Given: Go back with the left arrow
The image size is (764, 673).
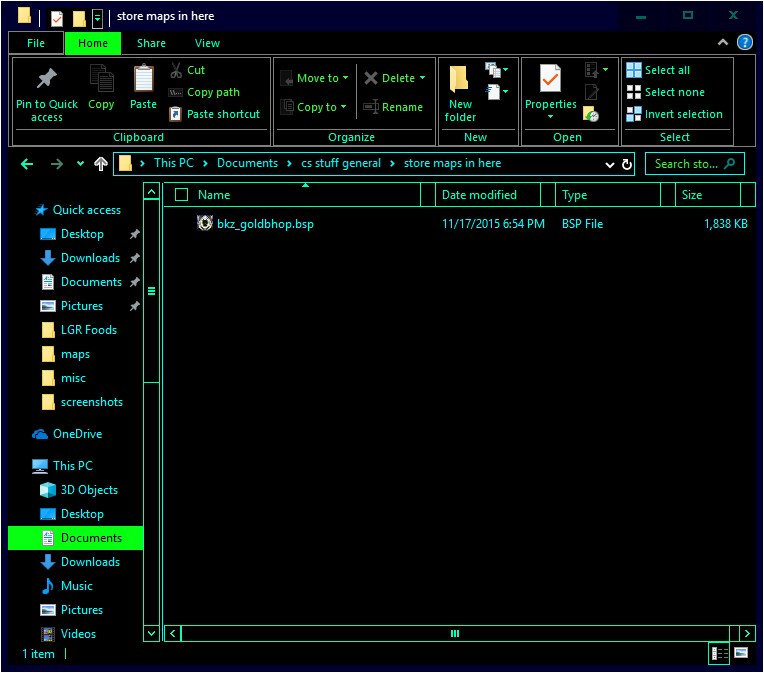Looking at the screenshot, I should (27, 164).
